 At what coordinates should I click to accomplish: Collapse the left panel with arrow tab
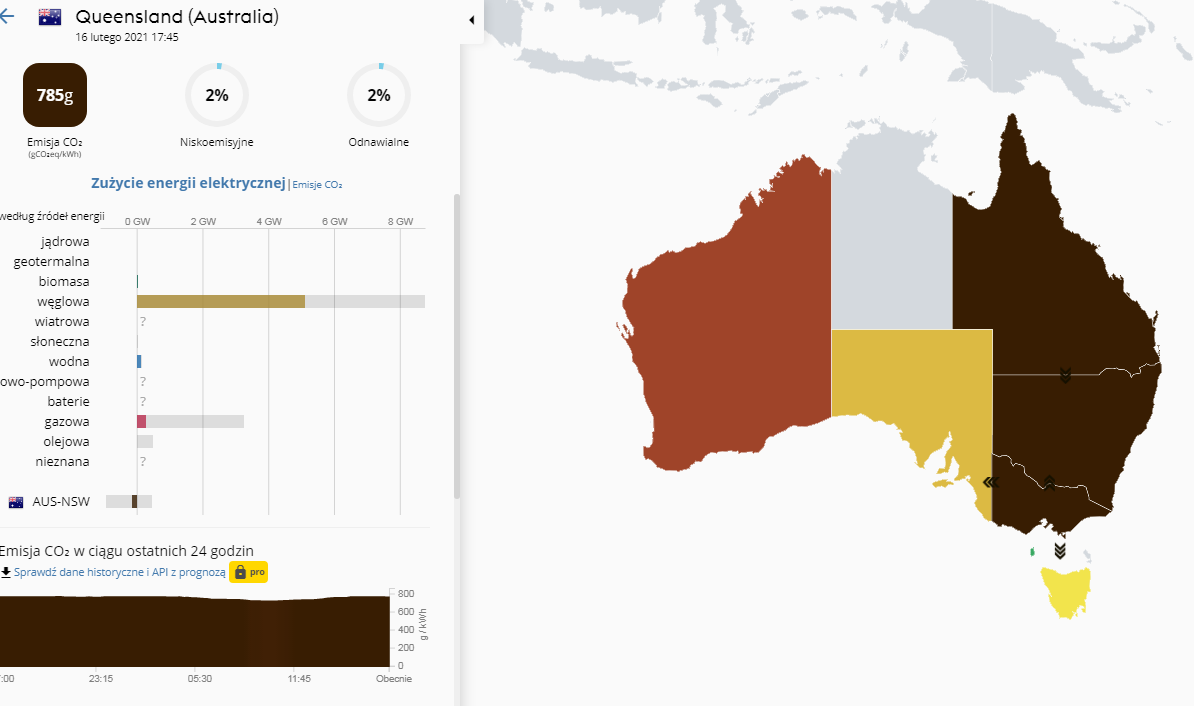471,20
